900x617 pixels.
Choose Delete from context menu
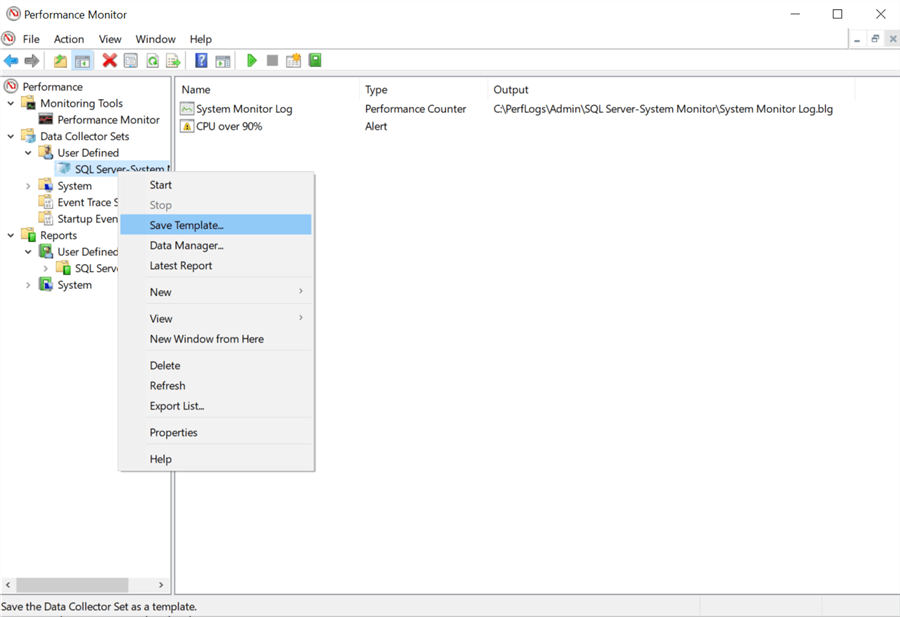pos(216,365)
